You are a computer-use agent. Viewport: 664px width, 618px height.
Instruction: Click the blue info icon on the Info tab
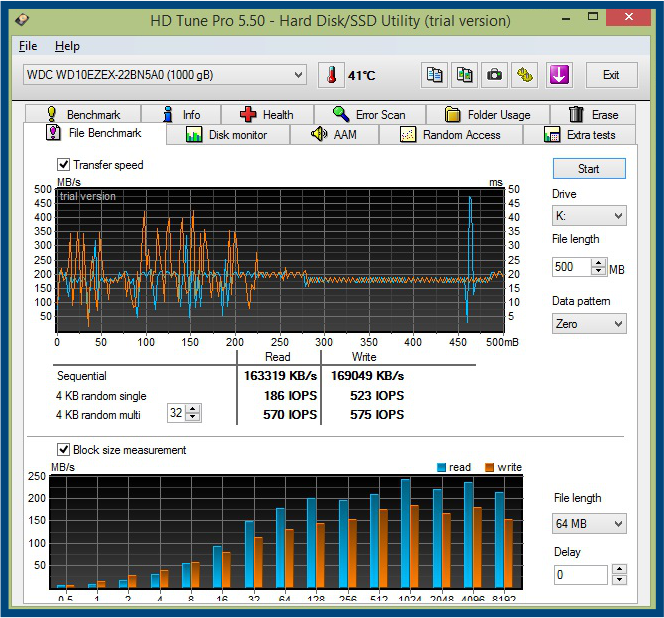[x=168, y=114]
